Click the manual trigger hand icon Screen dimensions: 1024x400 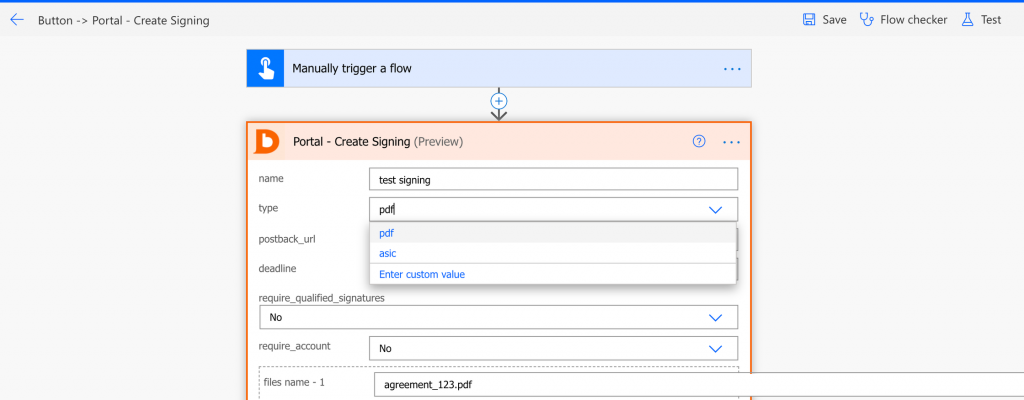(x=265, y=68)
